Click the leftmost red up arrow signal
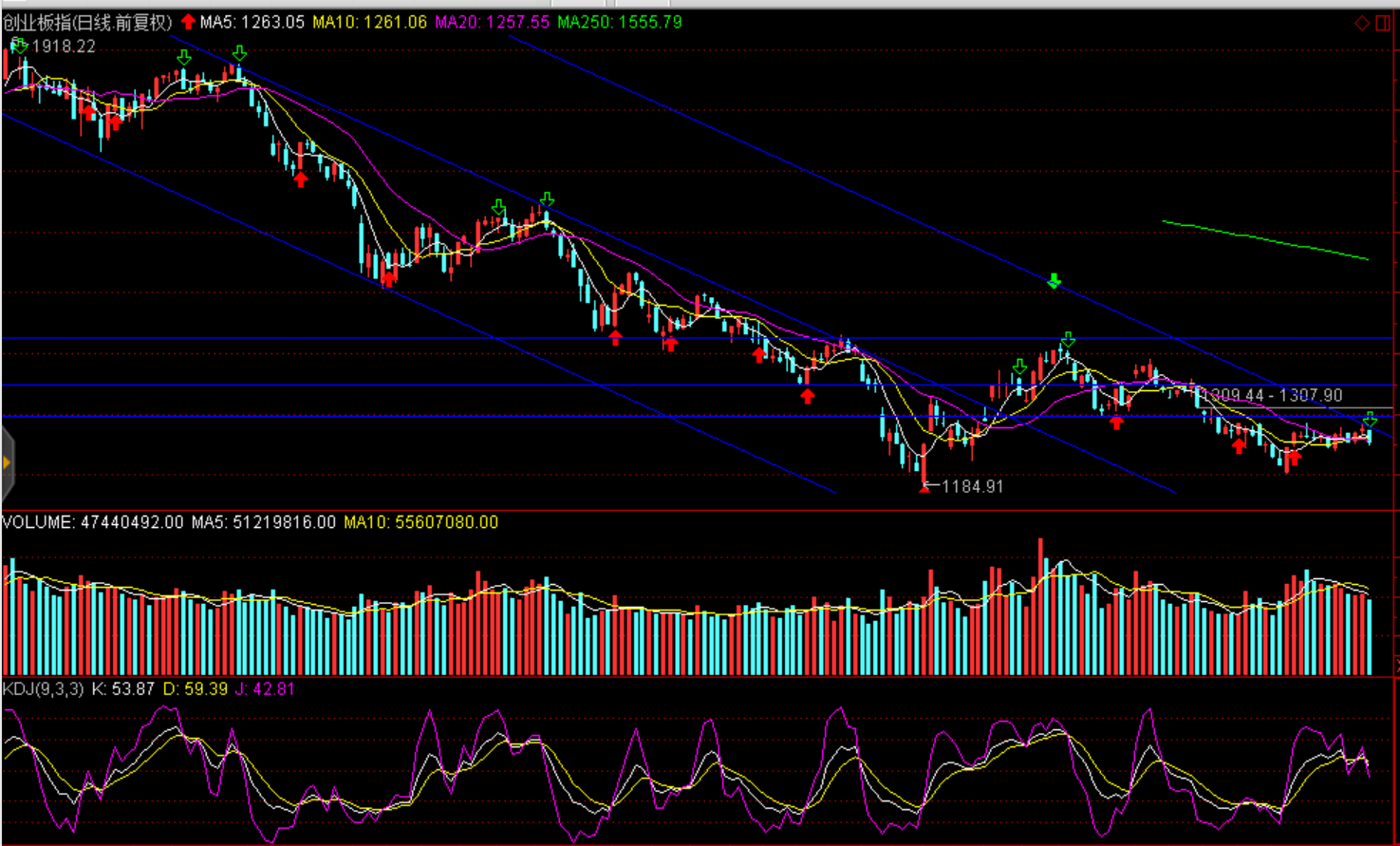 coord(88,113)
